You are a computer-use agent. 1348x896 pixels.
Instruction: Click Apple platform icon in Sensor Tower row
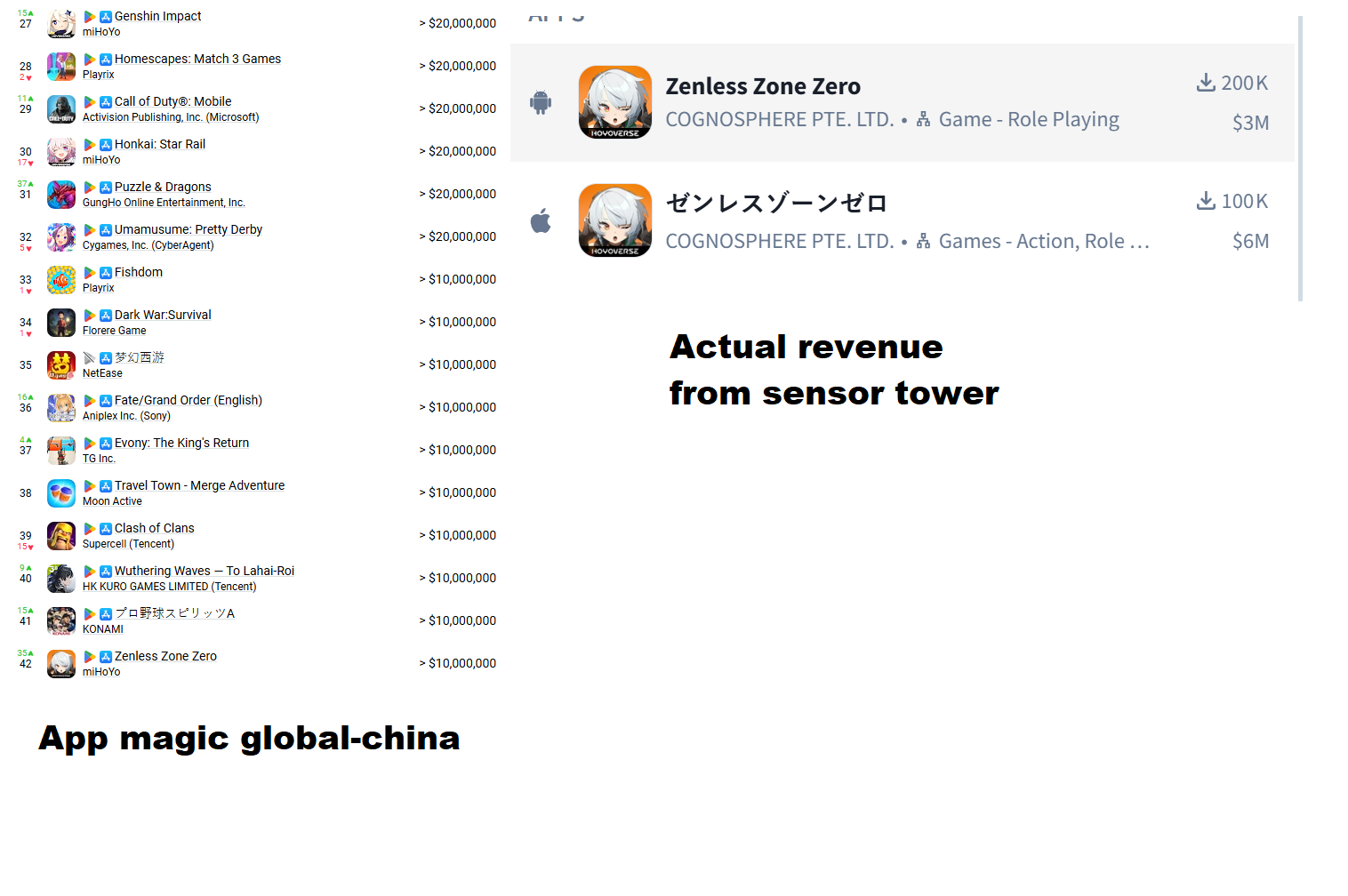click(x=541, y=220)
